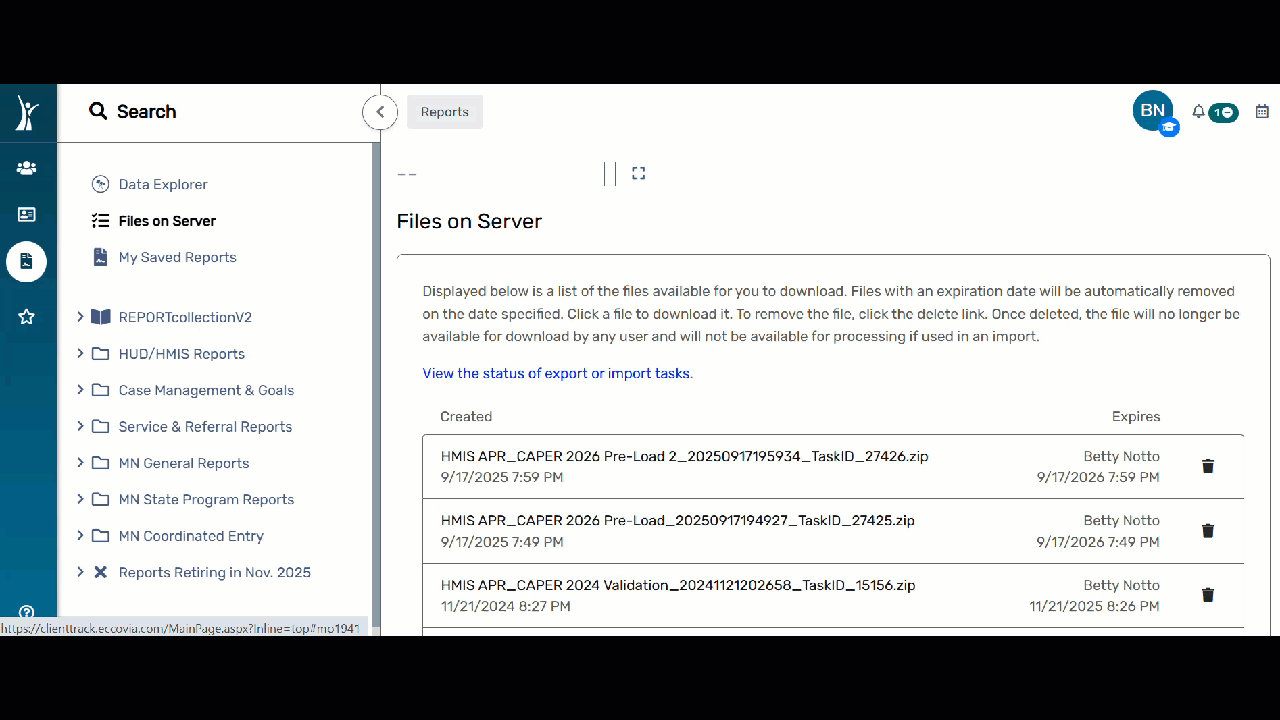Click the REPORTcollectionV2 book icon
The height and width of the screenshot is (720, 1280).
tap(100, 317)
